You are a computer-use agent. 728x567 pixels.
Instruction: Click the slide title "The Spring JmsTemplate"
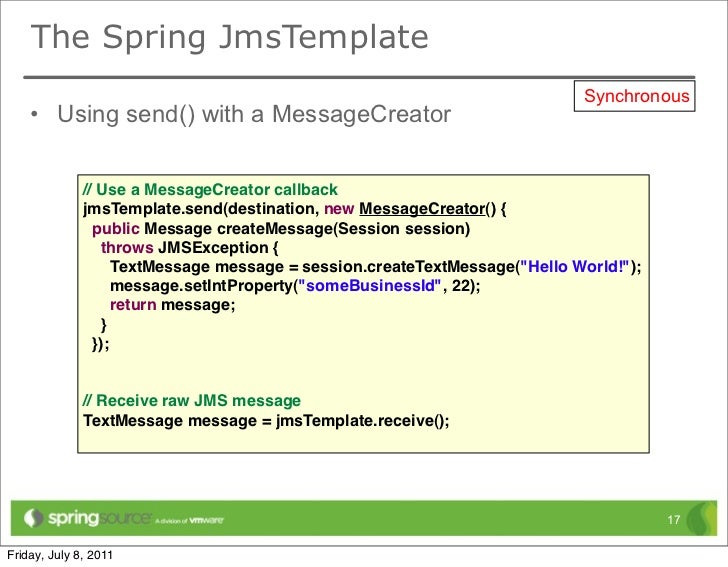[x=229, y=37]
